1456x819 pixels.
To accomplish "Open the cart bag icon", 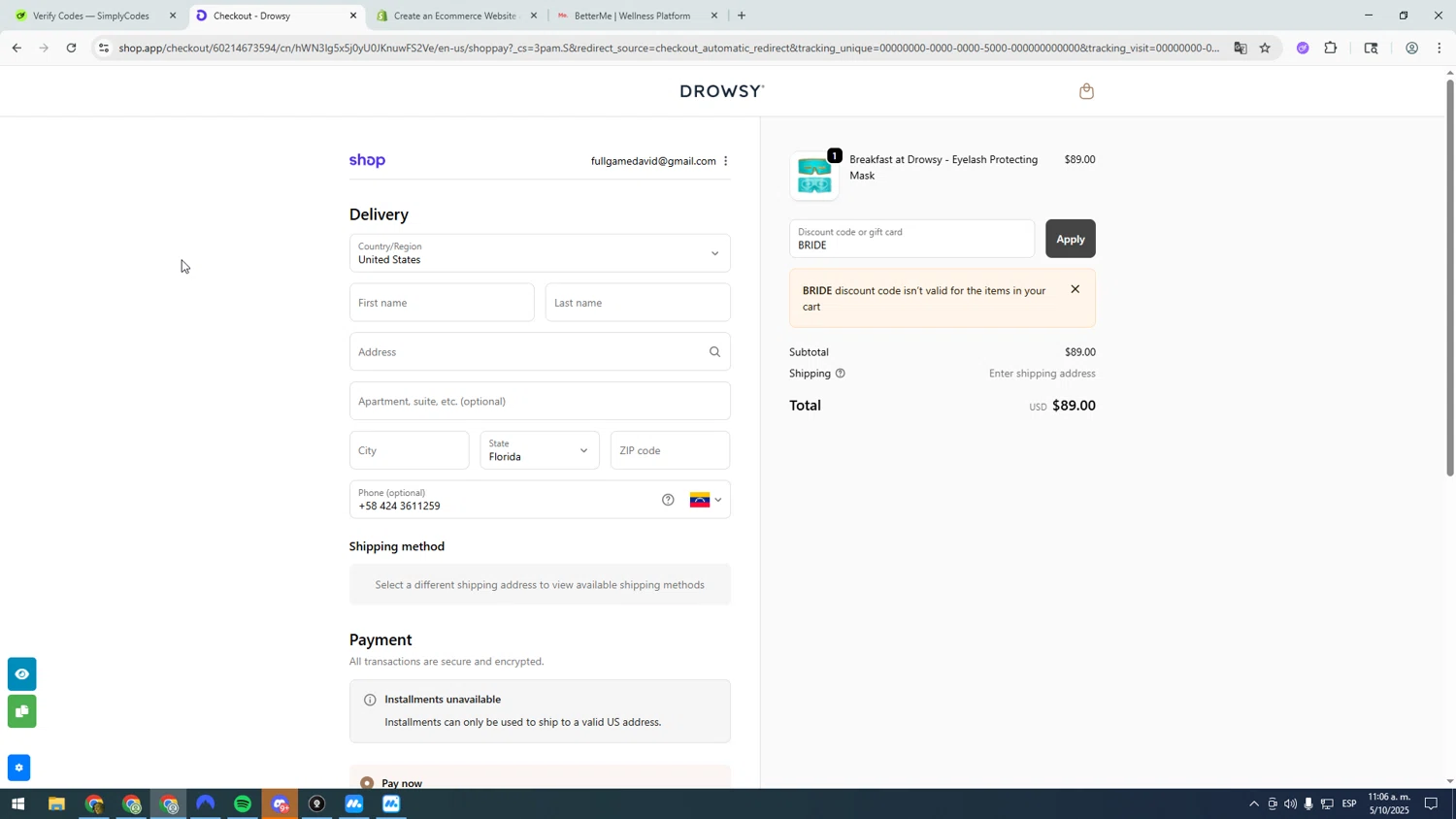I will tap(1086, 91).
